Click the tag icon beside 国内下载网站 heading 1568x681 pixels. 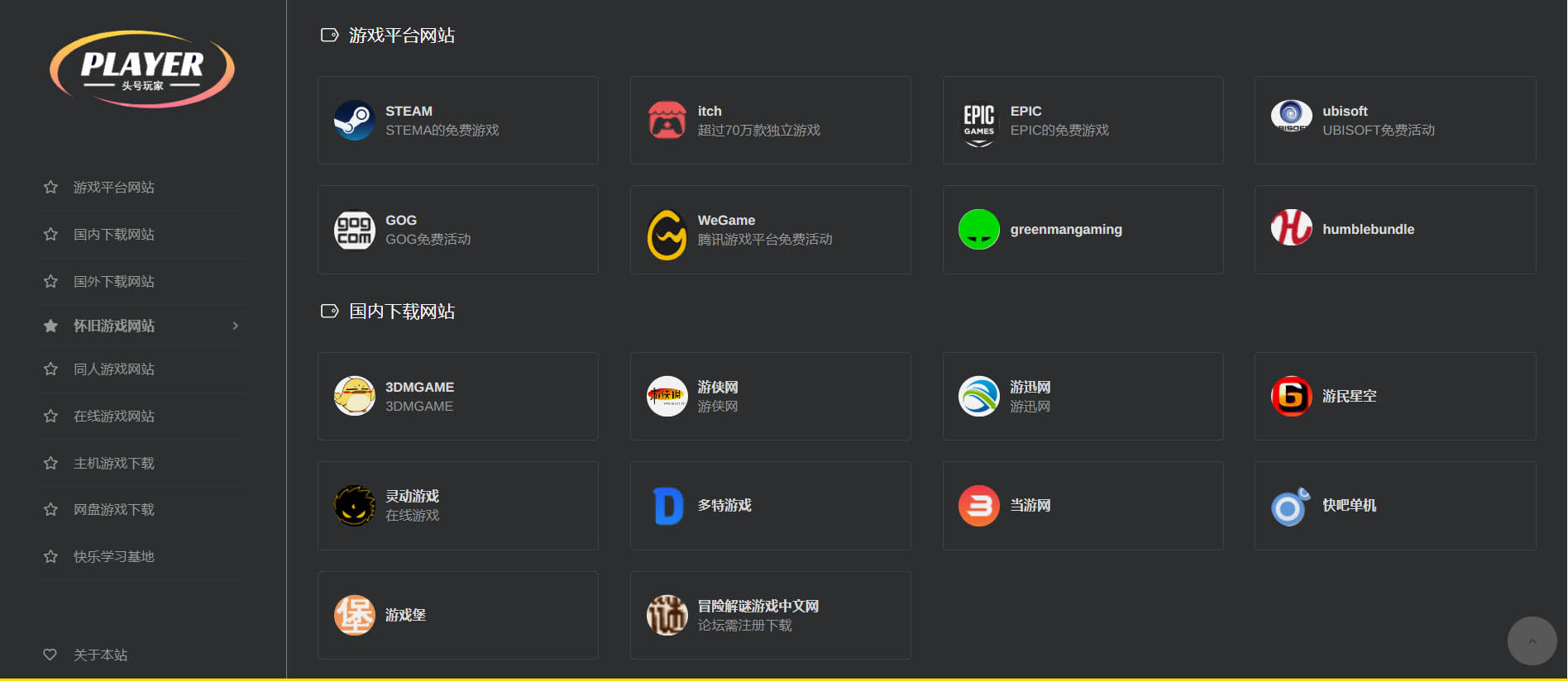pos(329,311)
